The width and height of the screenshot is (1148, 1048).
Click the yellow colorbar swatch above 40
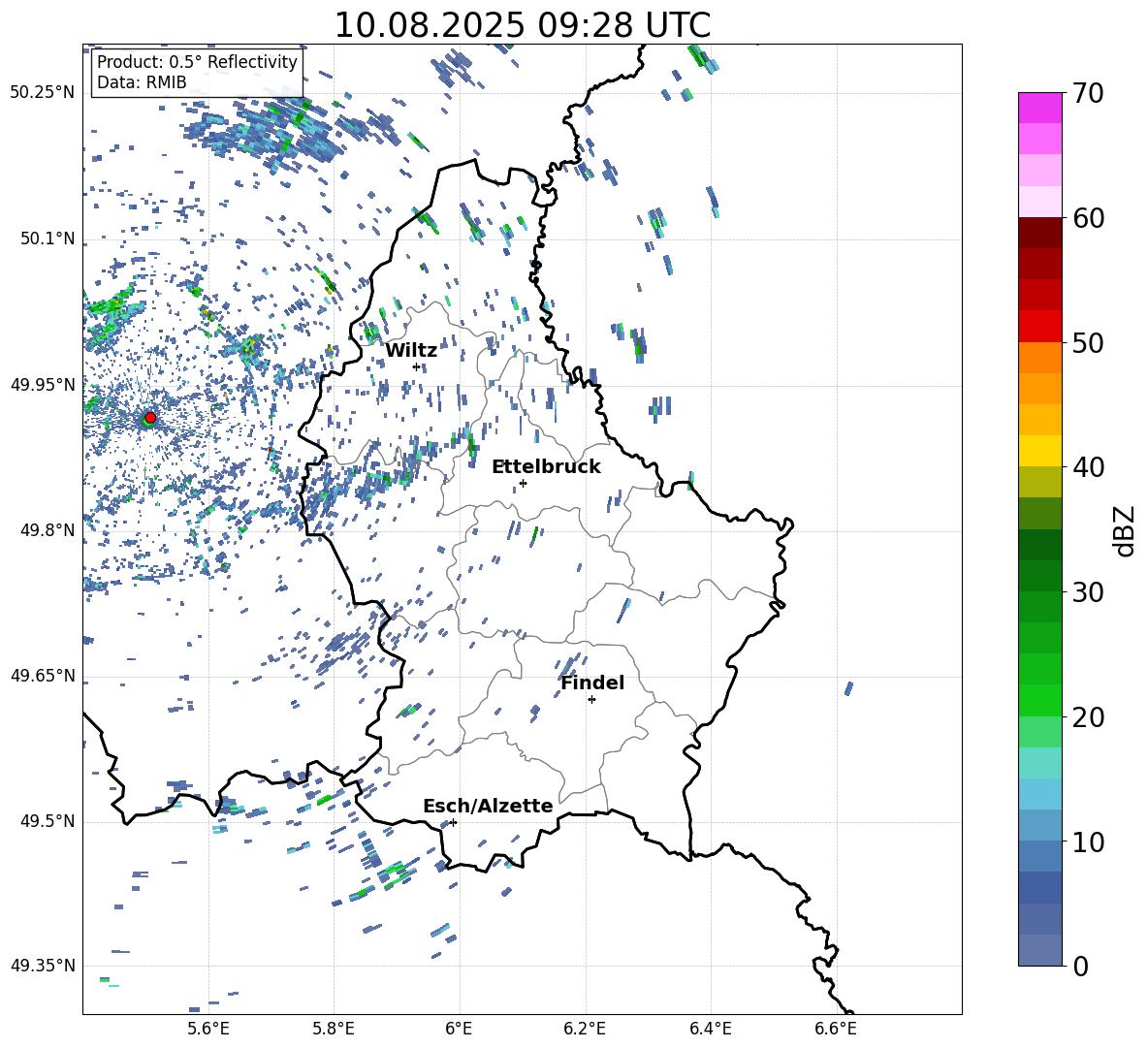tap(1039, 452)
